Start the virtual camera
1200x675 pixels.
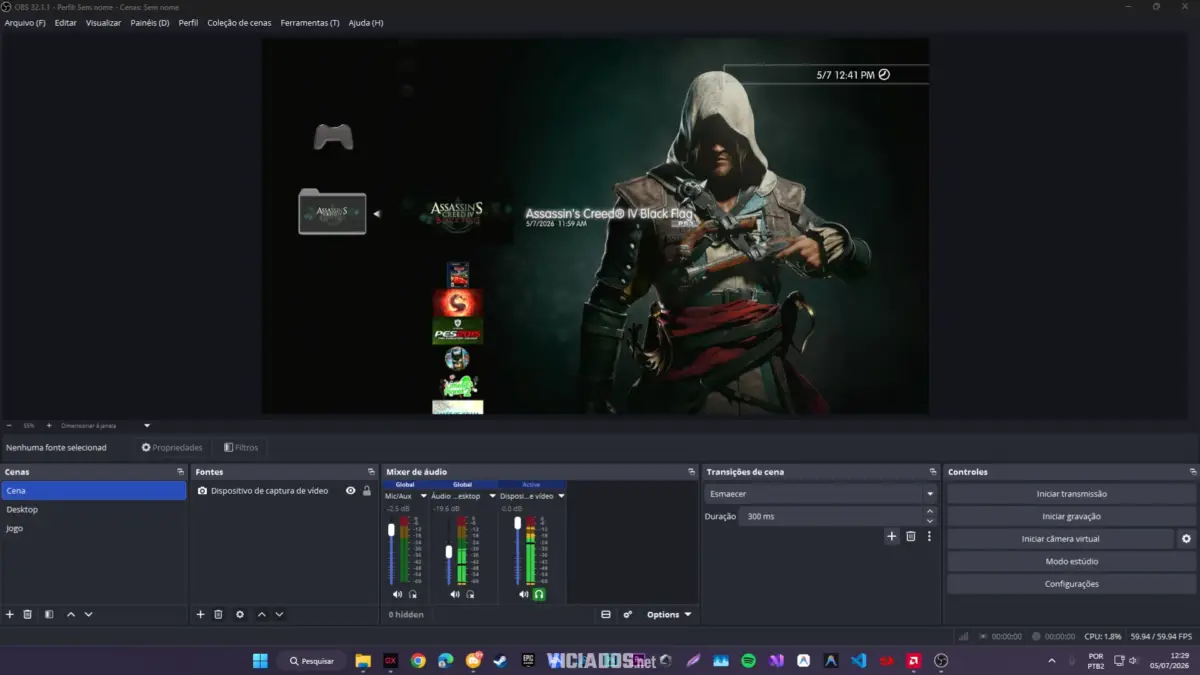click(1060, 539)
